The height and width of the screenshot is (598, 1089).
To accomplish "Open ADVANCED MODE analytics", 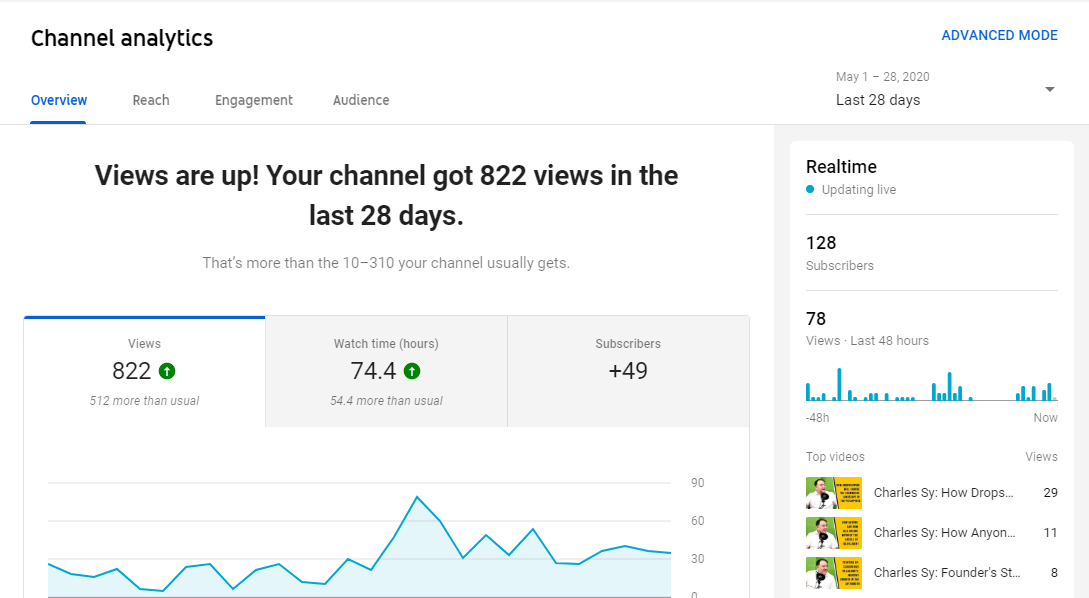I will tap(999, 35).
